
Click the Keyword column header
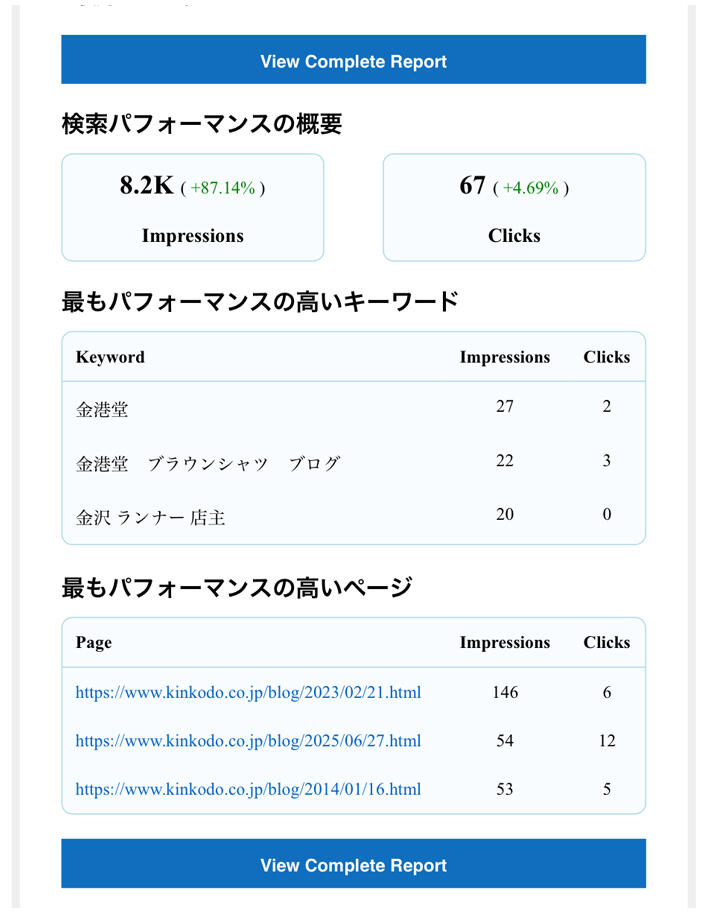110,357
